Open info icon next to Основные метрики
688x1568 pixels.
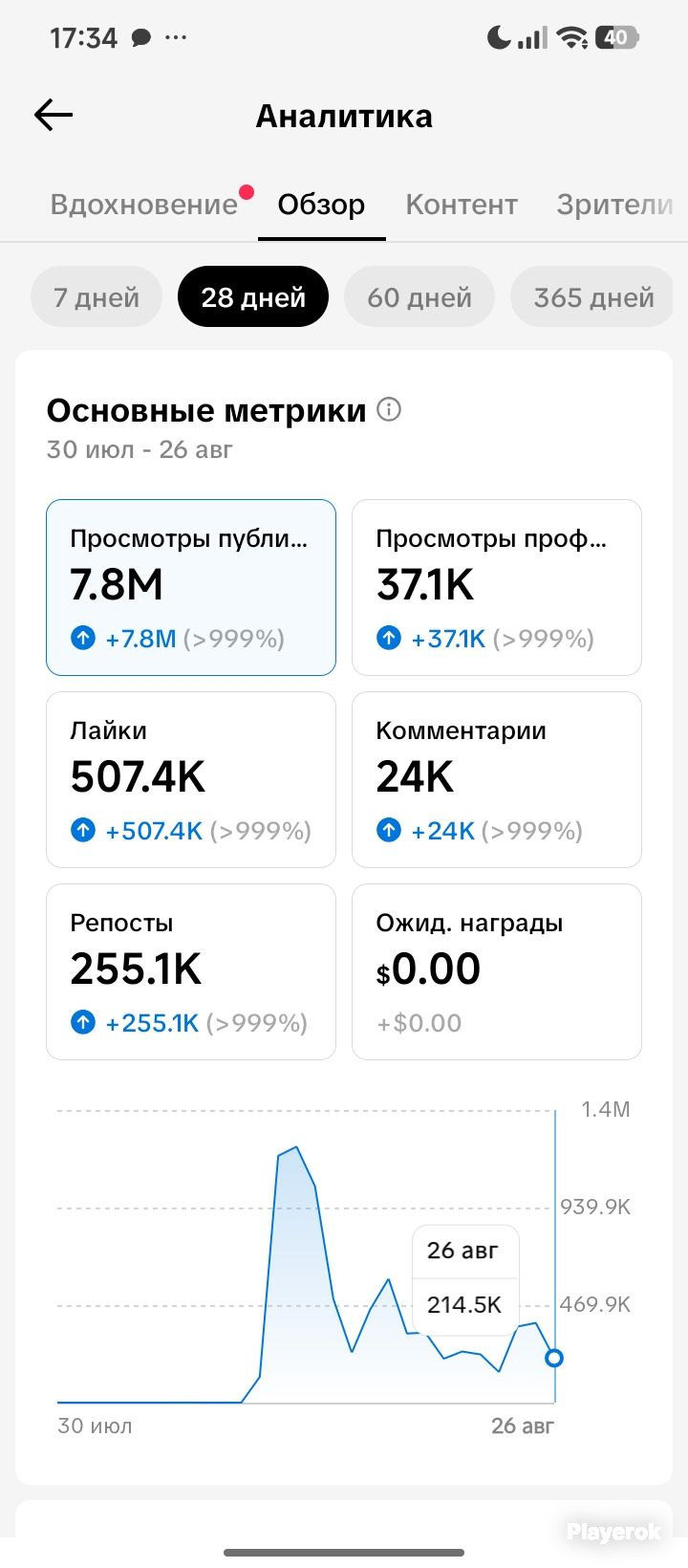click(389, 409)
